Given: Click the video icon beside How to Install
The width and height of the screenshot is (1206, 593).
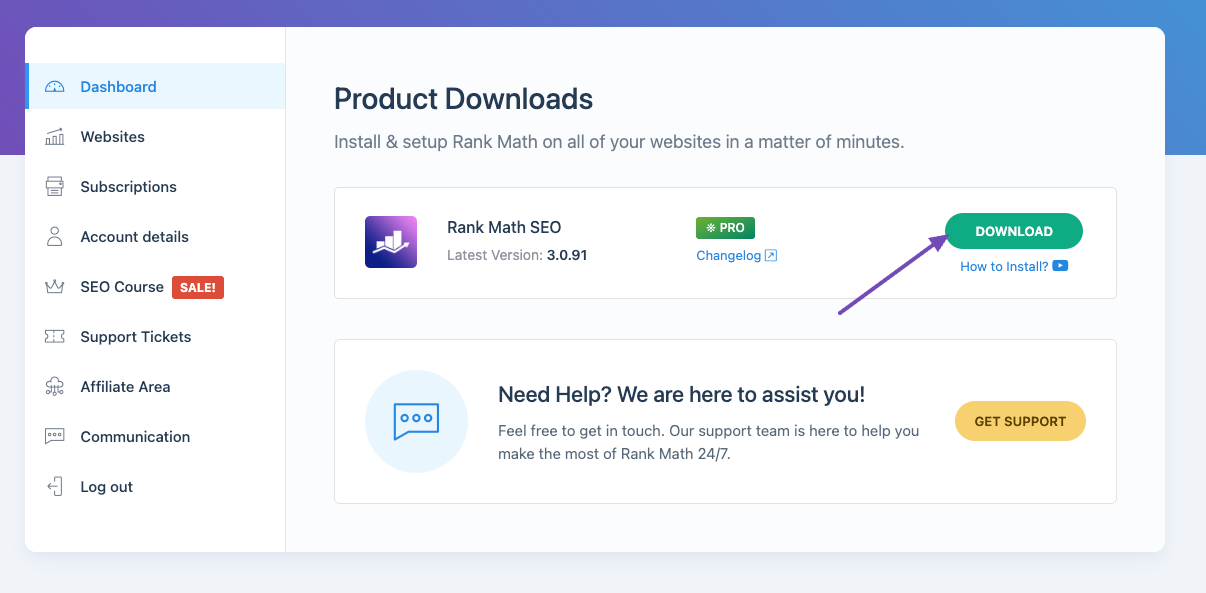Looking at the screenshot, I should 1060,266.
